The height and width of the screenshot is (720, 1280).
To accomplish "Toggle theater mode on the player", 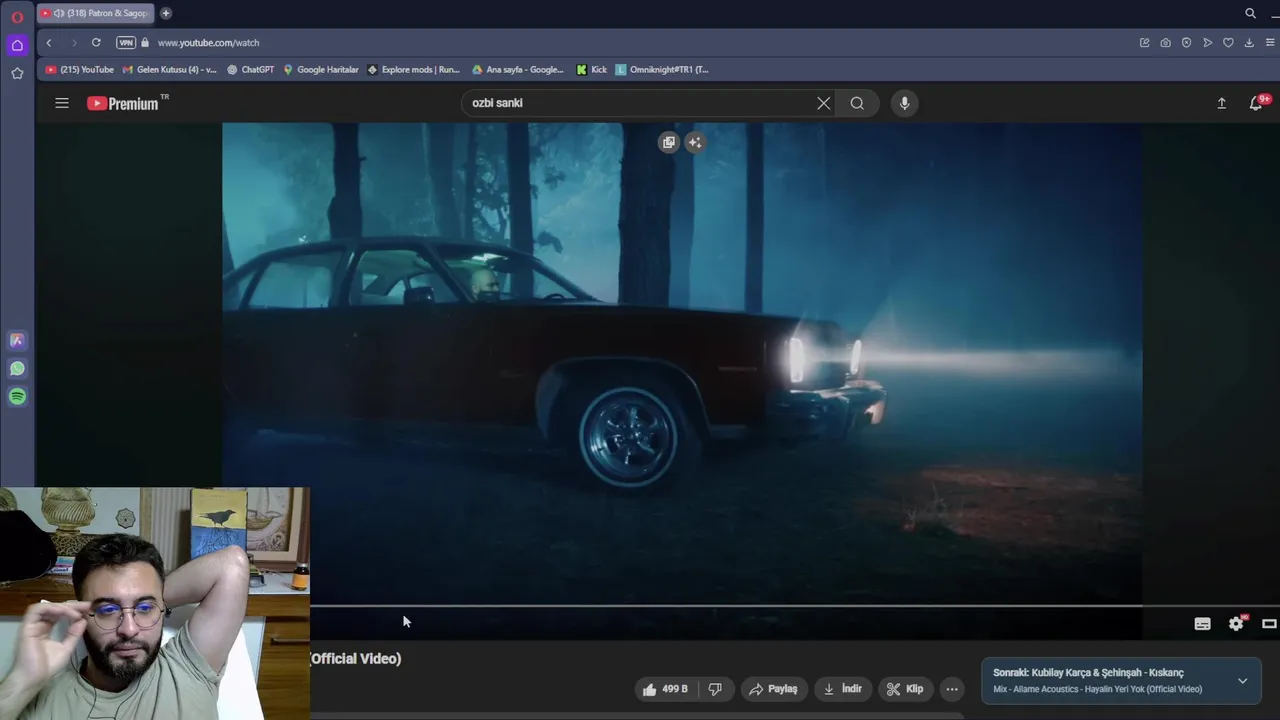I will (1269, 624).
